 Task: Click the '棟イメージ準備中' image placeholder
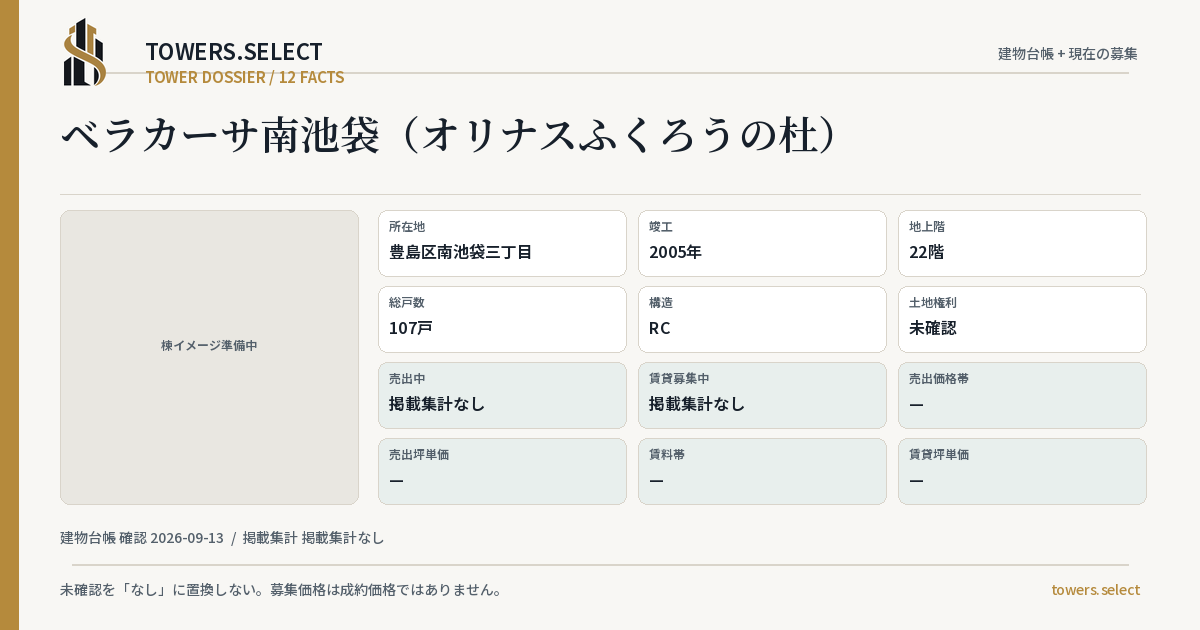(x=209, y=357)
